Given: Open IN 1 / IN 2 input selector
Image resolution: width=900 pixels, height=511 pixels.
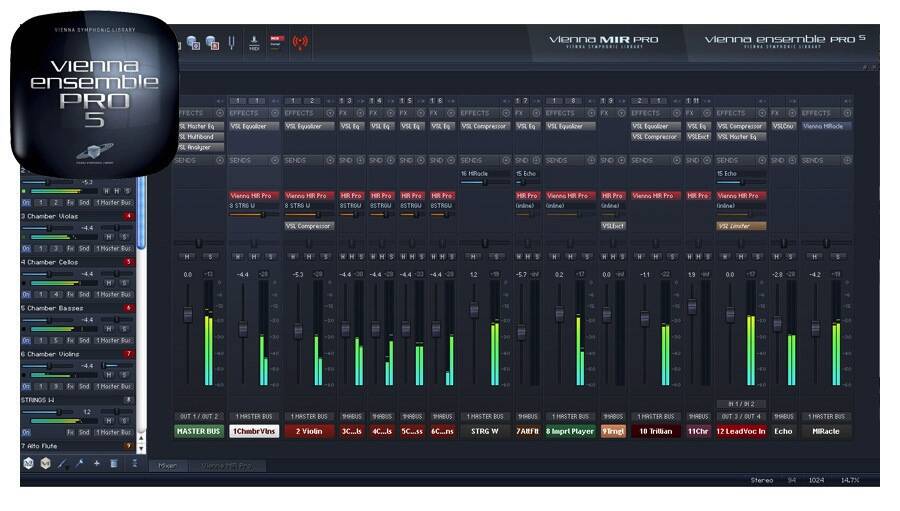Looking at the screenshot, I should 741,404.
